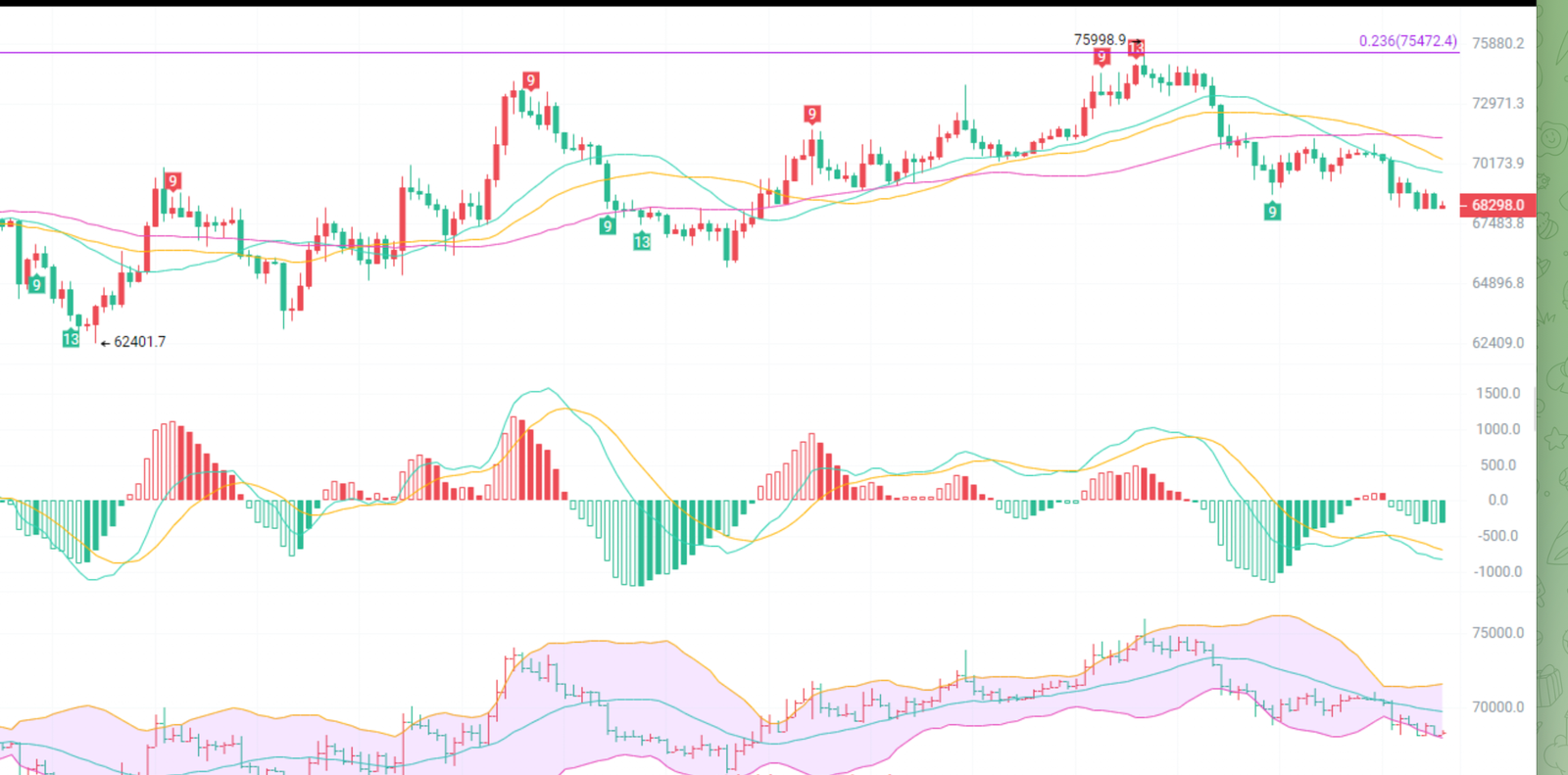
Task: Click the 72971.3 price axis label
Action: (1497, 103)
